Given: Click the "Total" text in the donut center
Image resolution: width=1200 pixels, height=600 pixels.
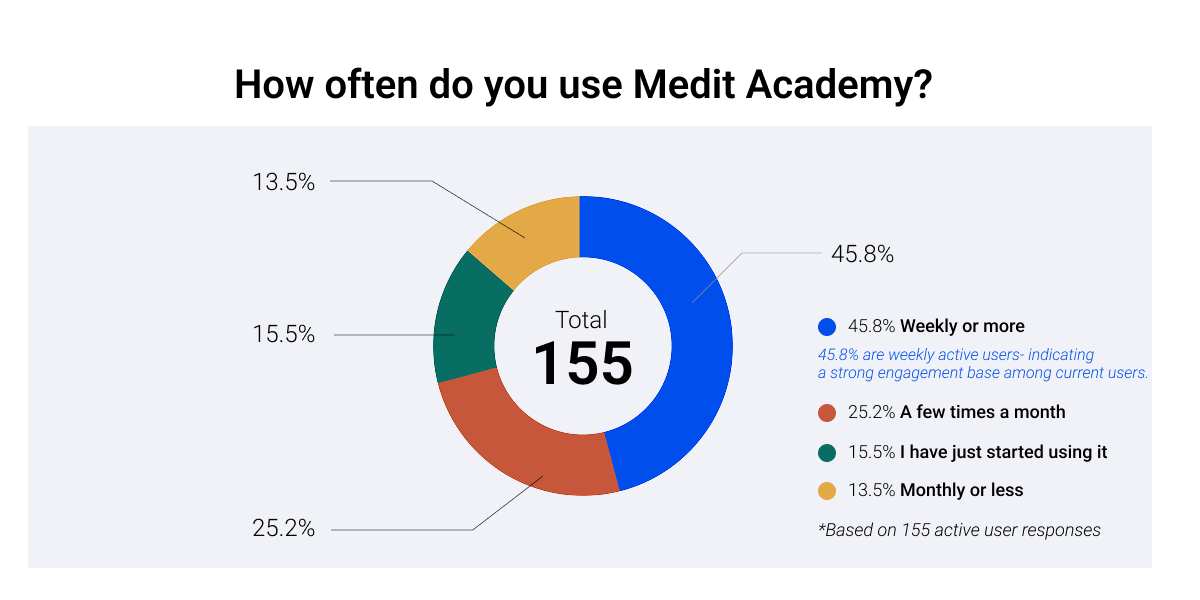Looking at the screenshot, I should click(582, 320).
